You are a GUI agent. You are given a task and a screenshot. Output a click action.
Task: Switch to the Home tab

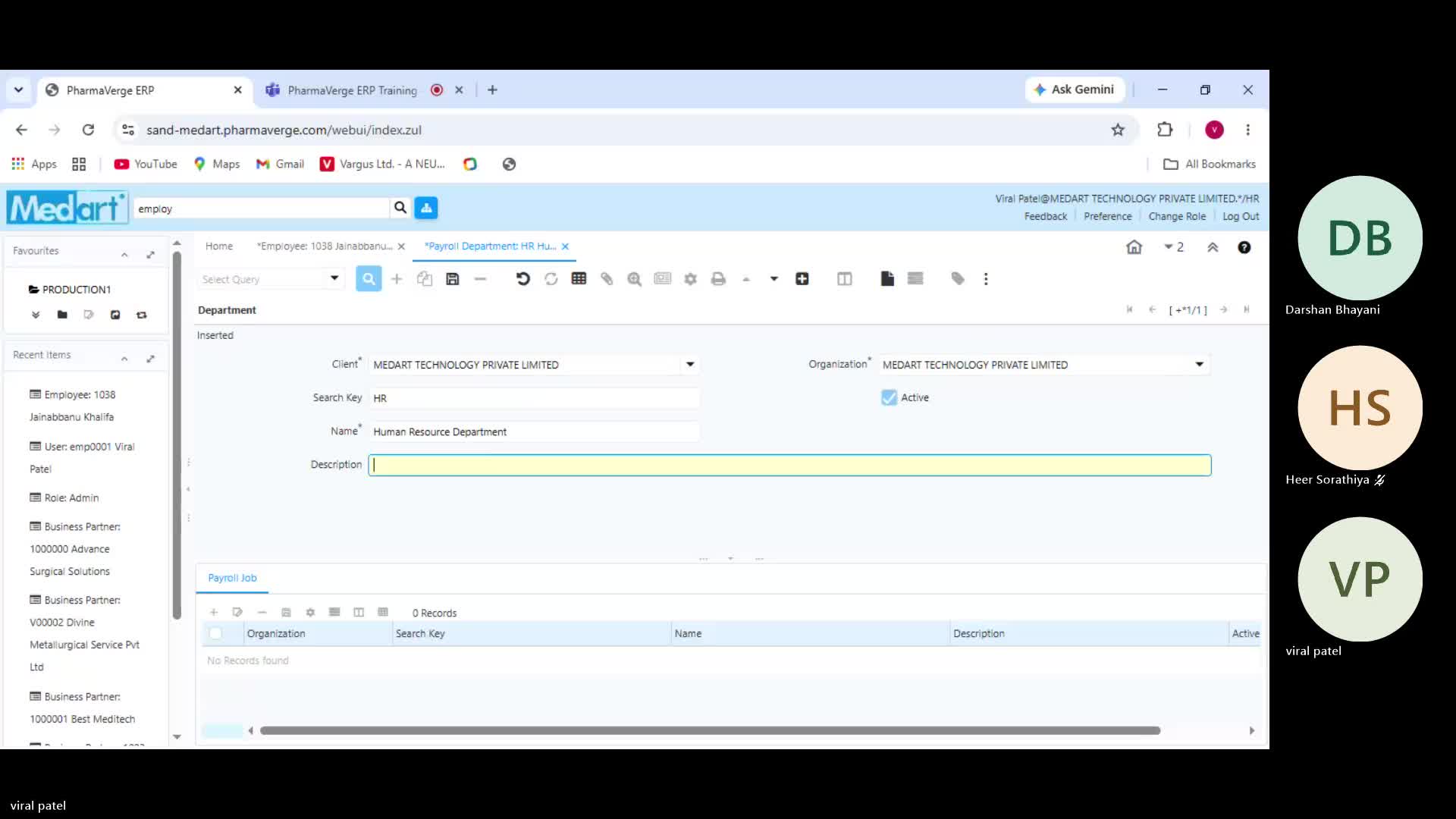219,246
